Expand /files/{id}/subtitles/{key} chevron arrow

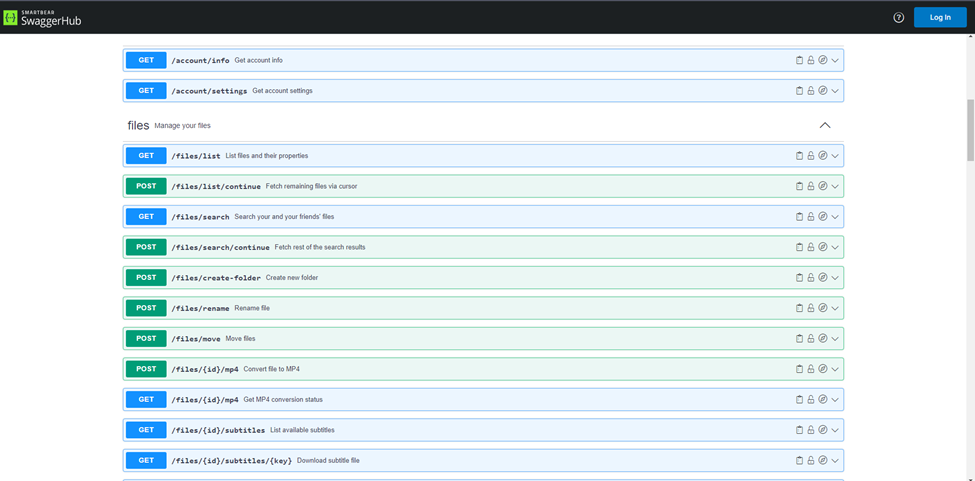coord(835,461)
